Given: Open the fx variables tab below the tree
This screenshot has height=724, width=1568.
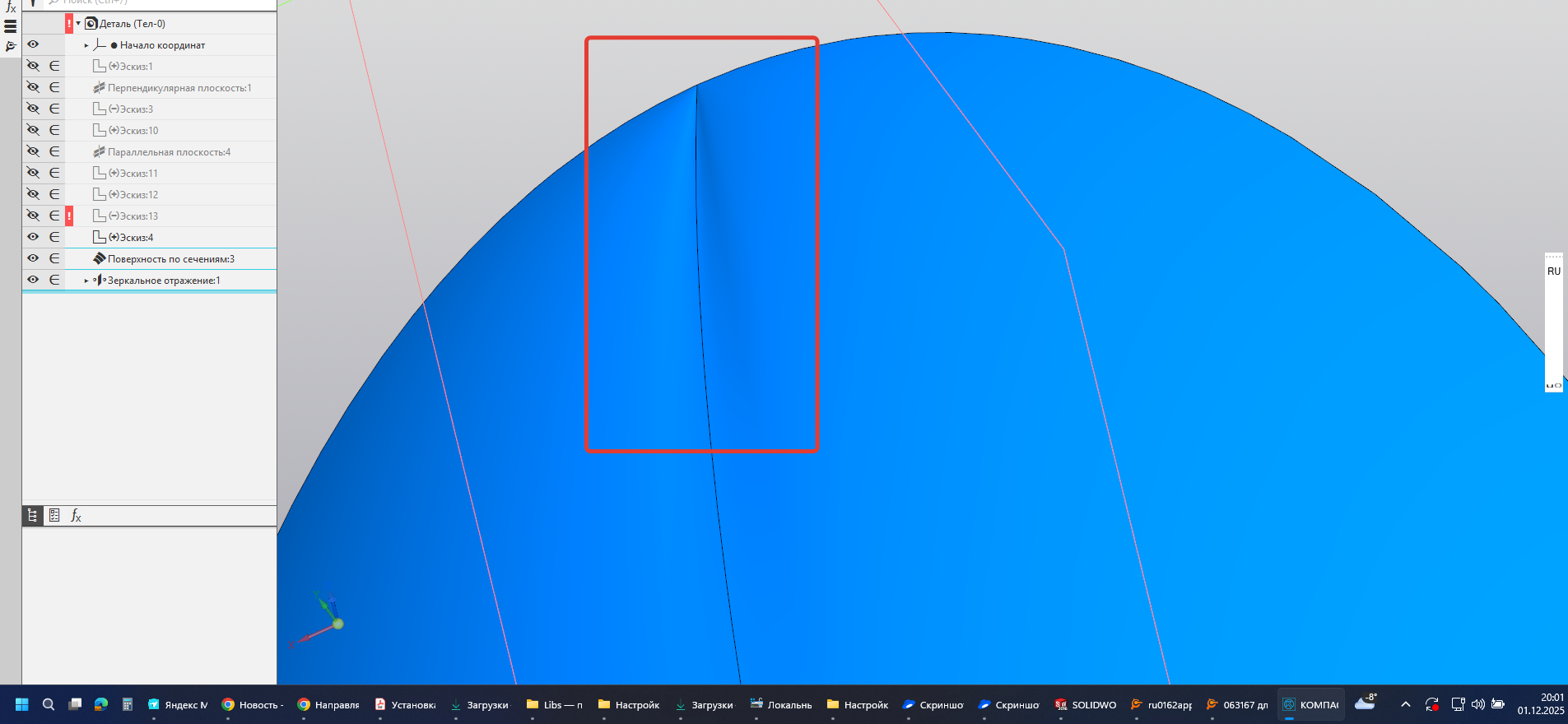Looking at the screenshot, I should (x=76, y=516).
